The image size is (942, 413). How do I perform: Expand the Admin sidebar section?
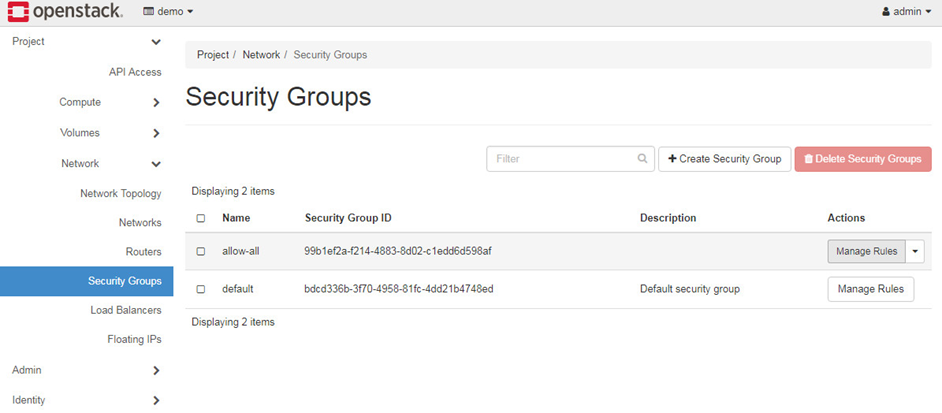156,370
